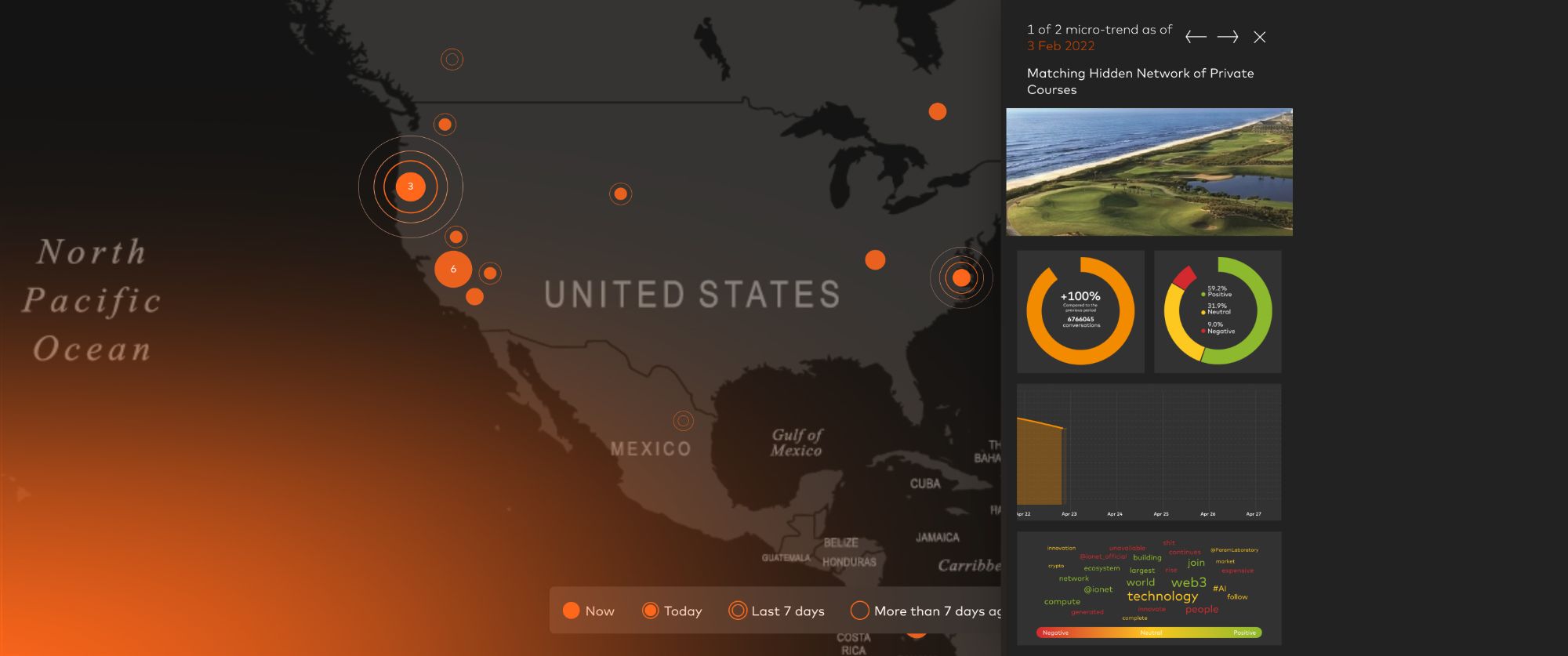This screenshot has width=1568, height=656.
Task: Click the map cluster marker labeled 6
Action: (x=453, y=269)
